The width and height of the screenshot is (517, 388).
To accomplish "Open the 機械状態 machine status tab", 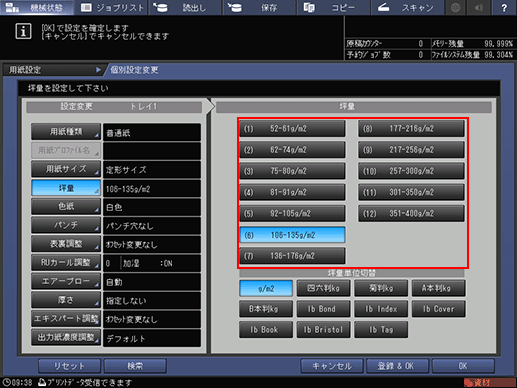I will point(37,7).
